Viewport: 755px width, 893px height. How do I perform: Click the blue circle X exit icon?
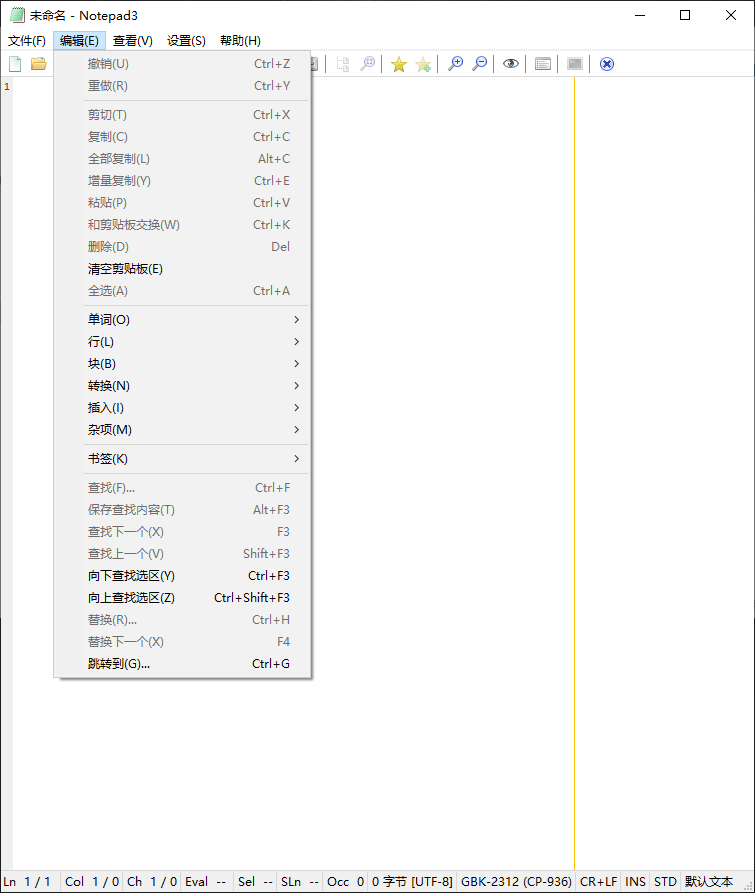click(607, 64)
